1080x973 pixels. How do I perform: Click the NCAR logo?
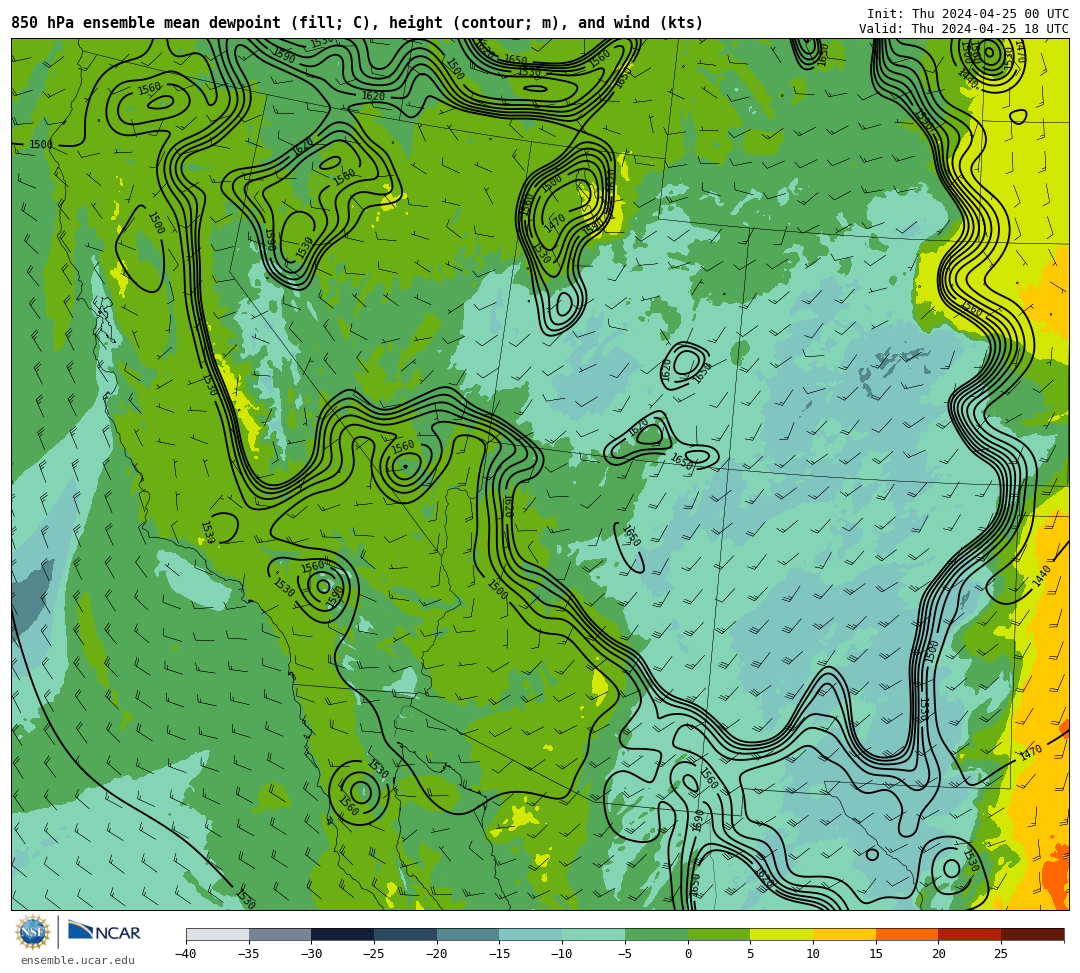pos(104,932)
